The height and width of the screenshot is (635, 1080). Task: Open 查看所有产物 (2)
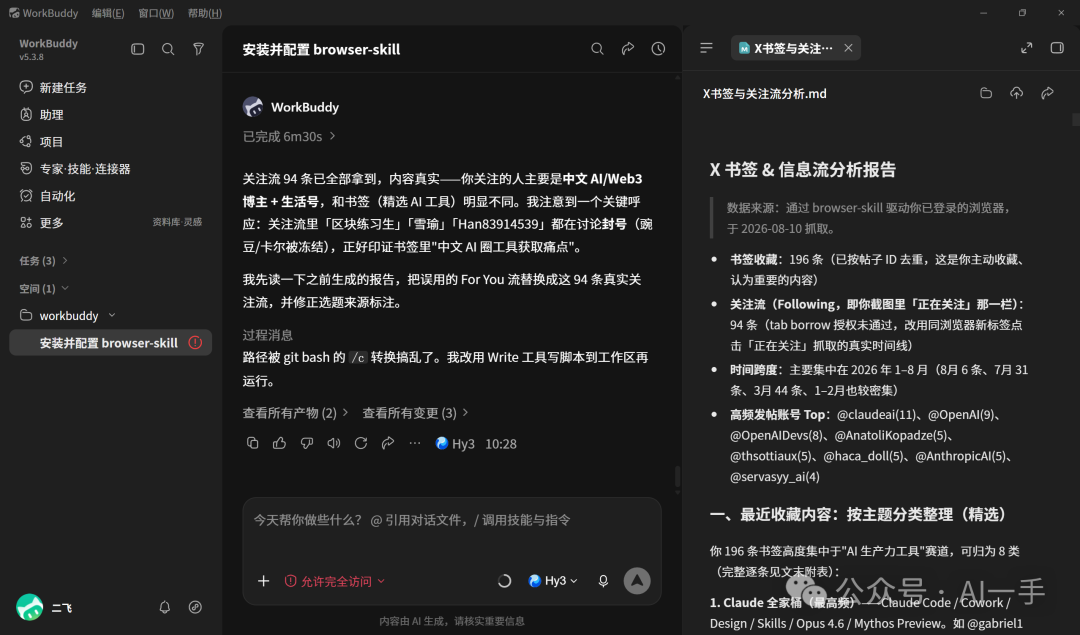tap(295, 413)
